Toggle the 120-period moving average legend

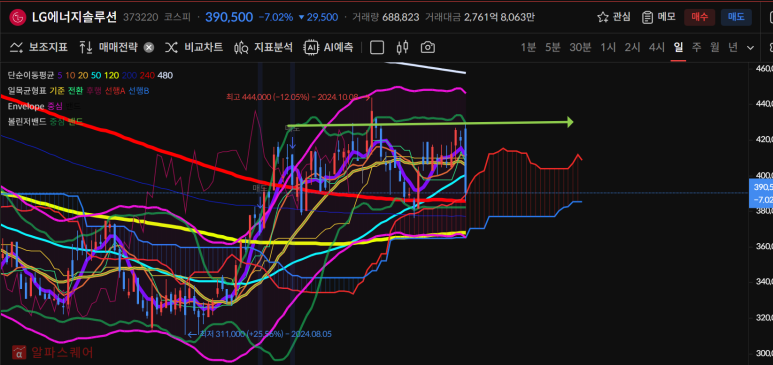click(111, 75)
